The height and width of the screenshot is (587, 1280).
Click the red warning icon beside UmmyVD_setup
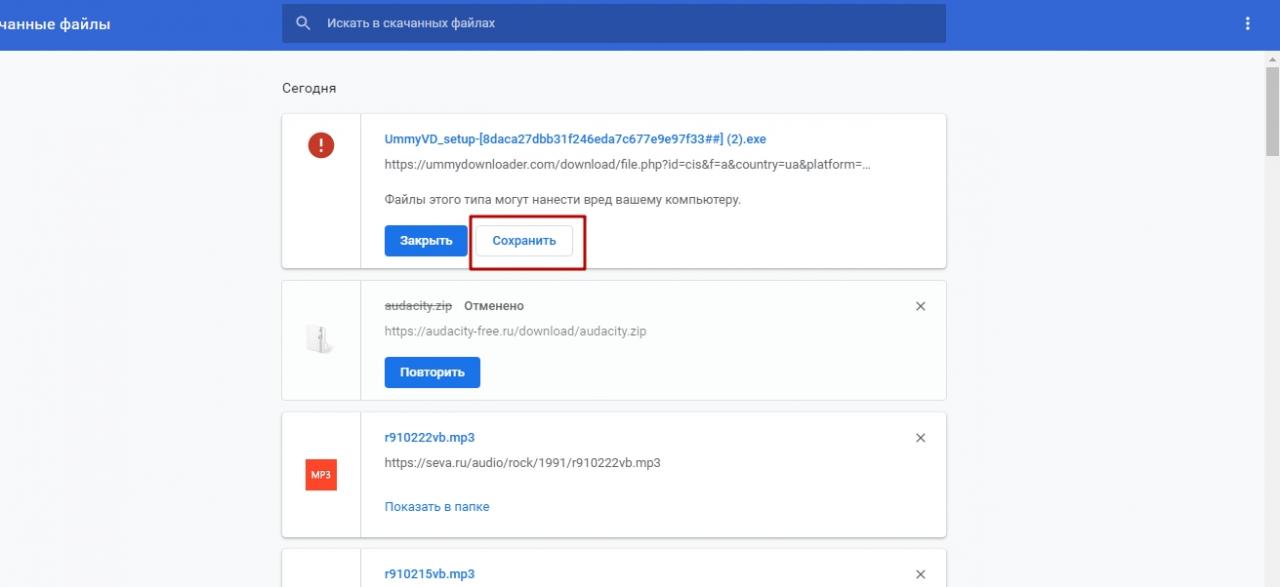point(320,145)
